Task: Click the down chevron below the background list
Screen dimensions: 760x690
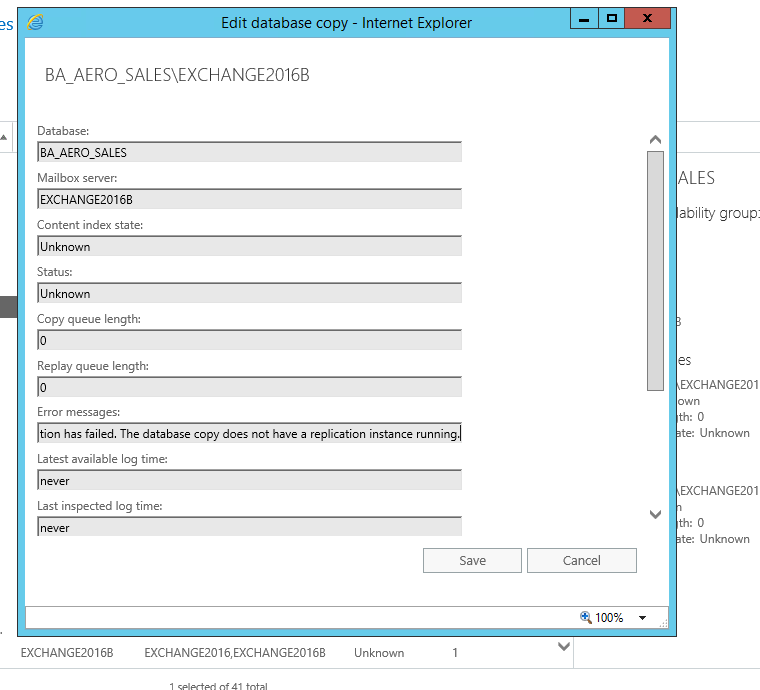Action: point(564,646)
